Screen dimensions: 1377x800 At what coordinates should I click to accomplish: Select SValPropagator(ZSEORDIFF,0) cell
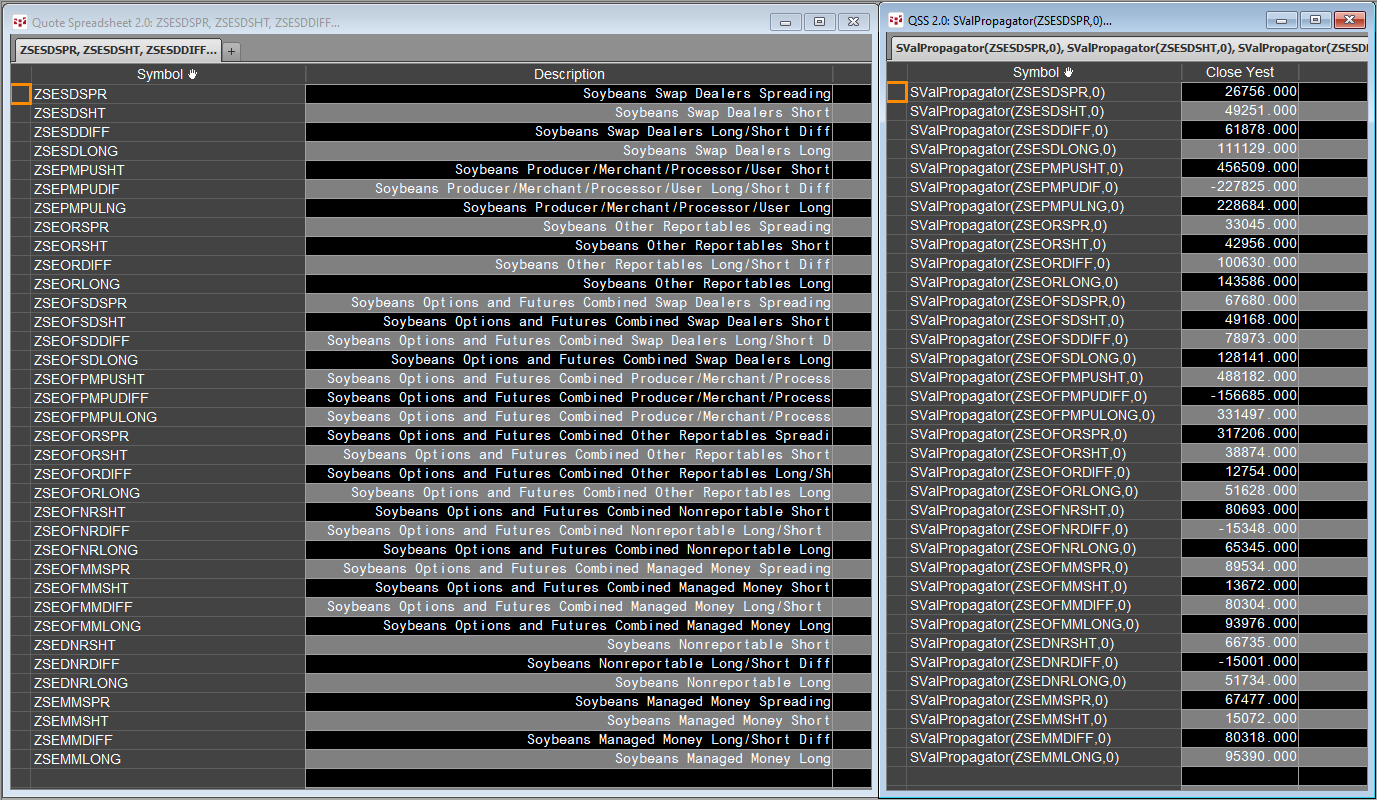click(x=1043, y=263)
